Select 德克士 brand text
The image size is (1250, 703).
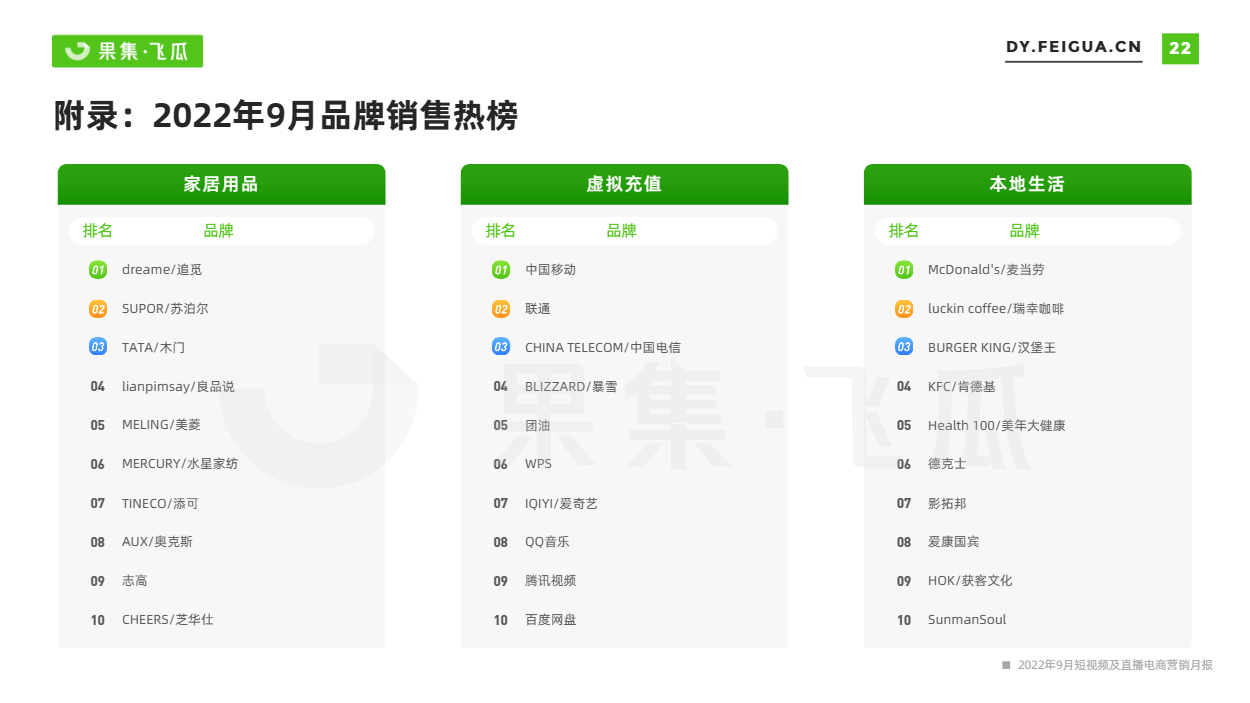coord(947,464)
